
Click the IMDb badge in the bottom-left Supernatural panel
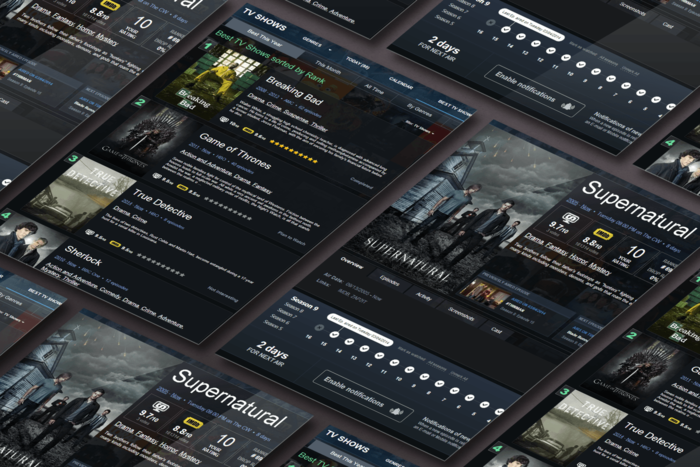pyautogui.click(x=193, y=421)
